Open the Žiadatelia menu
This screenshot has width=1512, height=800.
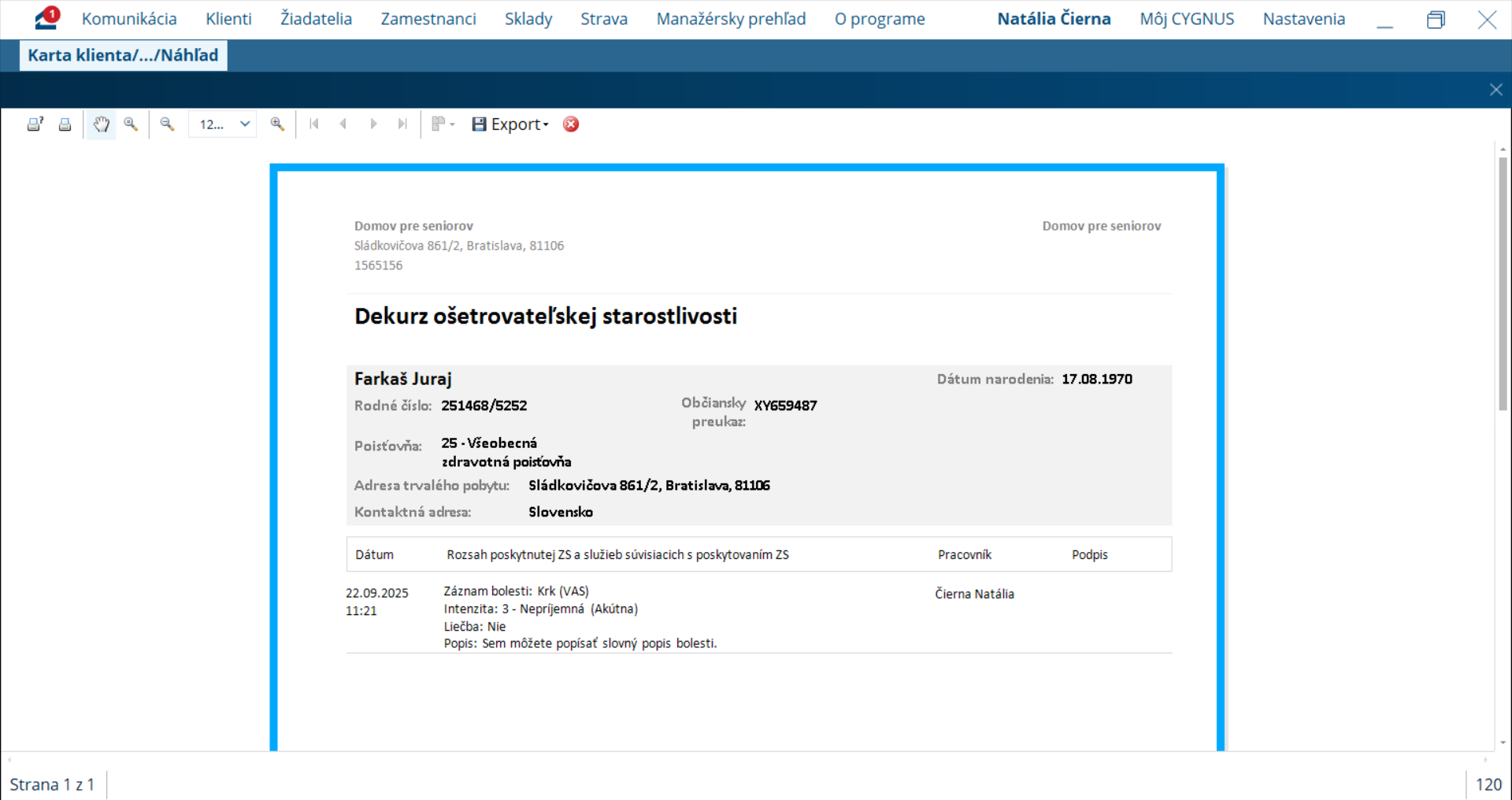(317, 19)
